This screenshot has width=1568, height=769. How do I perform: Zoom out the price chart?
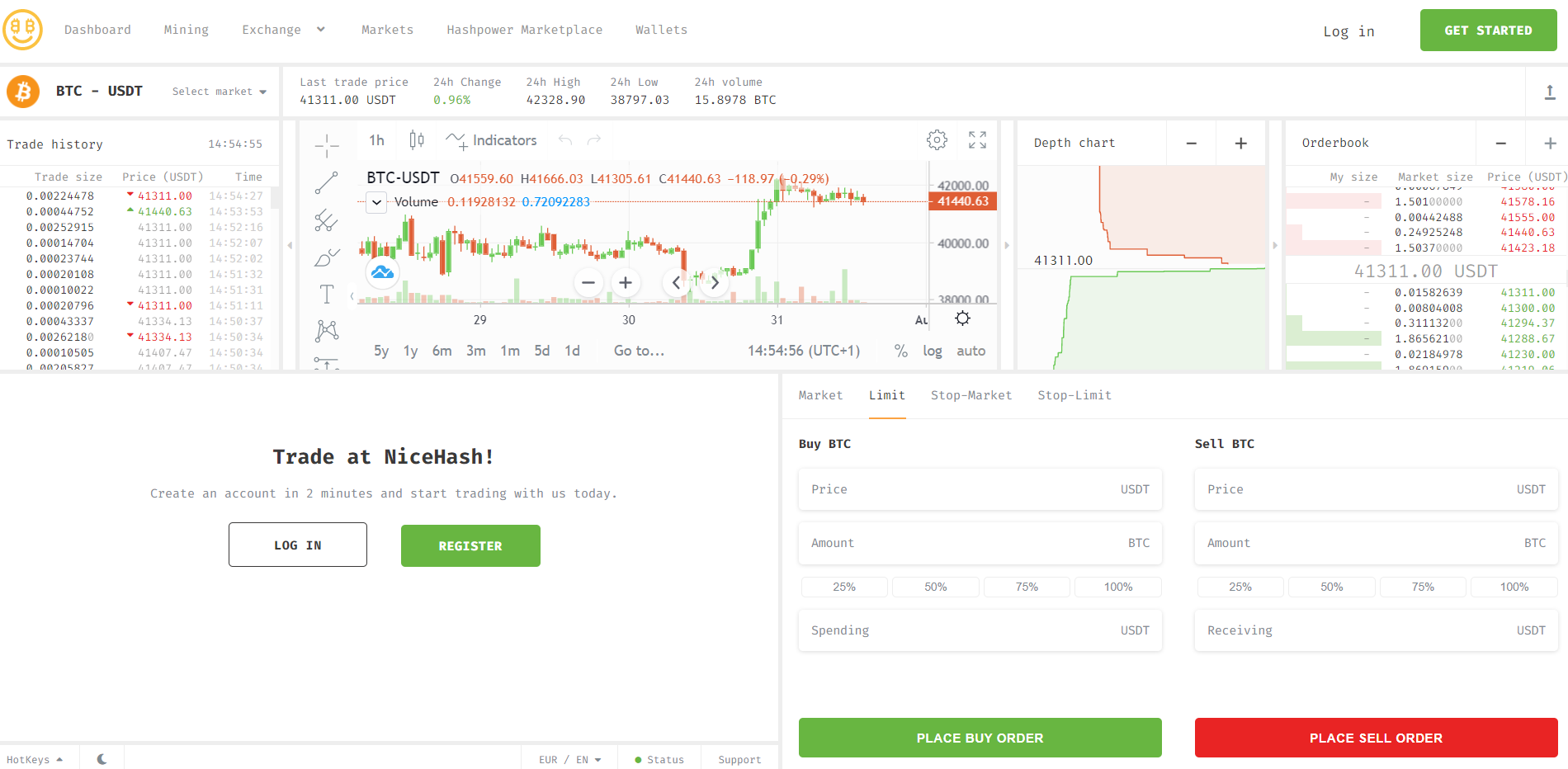[588, 283]
